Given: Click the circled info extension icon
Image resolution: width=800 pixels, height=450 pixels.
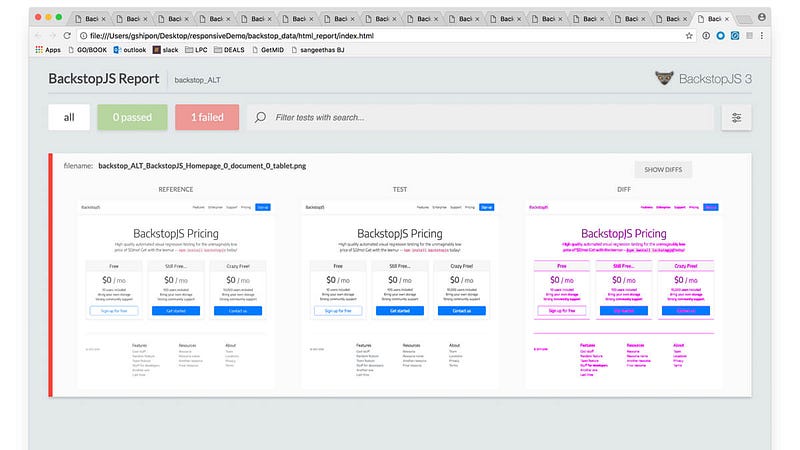Looking at the screenshot, I should pyautogui.click(x=706, y=36).
